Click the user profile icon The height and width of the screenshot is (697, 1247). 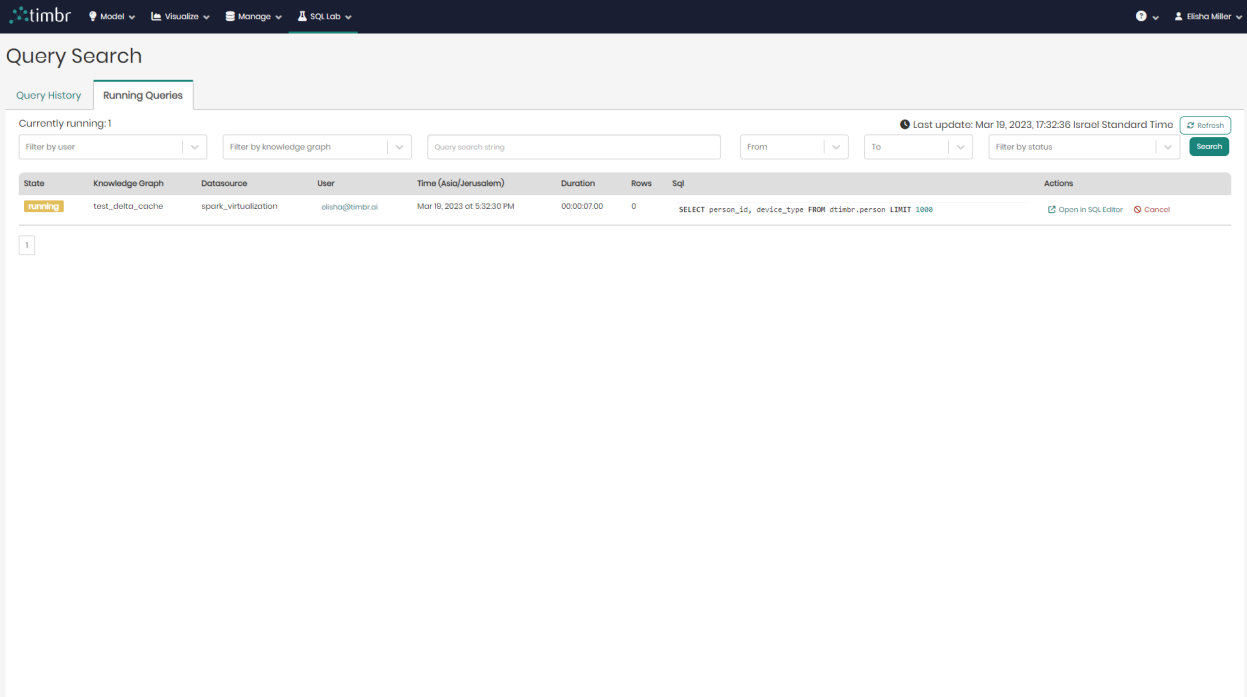(1181, 15)
